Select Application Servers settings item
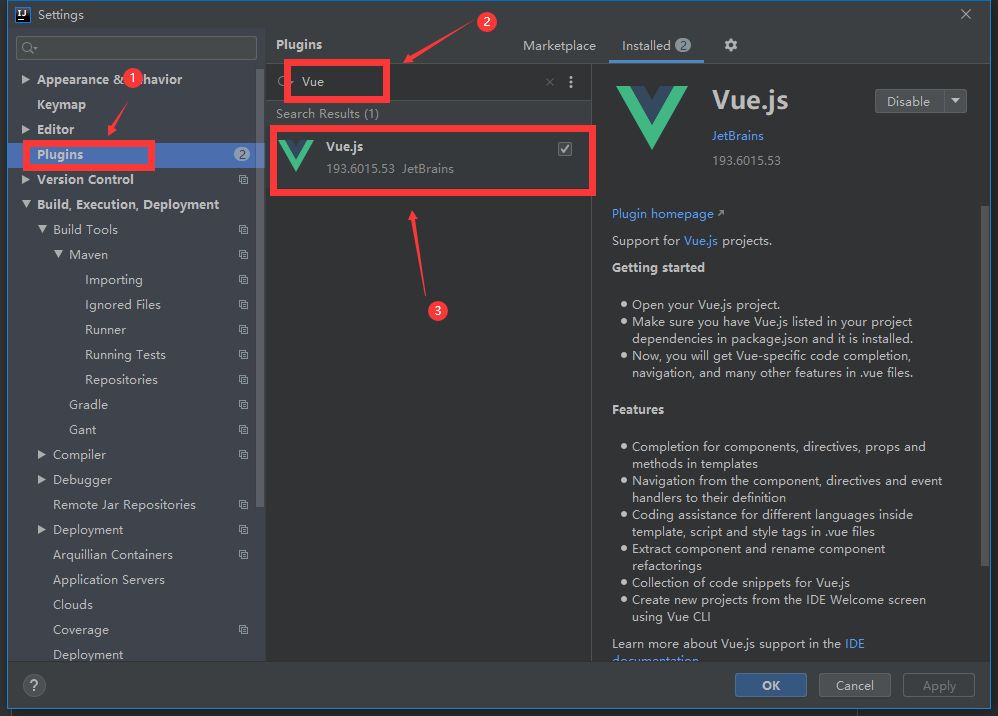 (x=109, y=580)
